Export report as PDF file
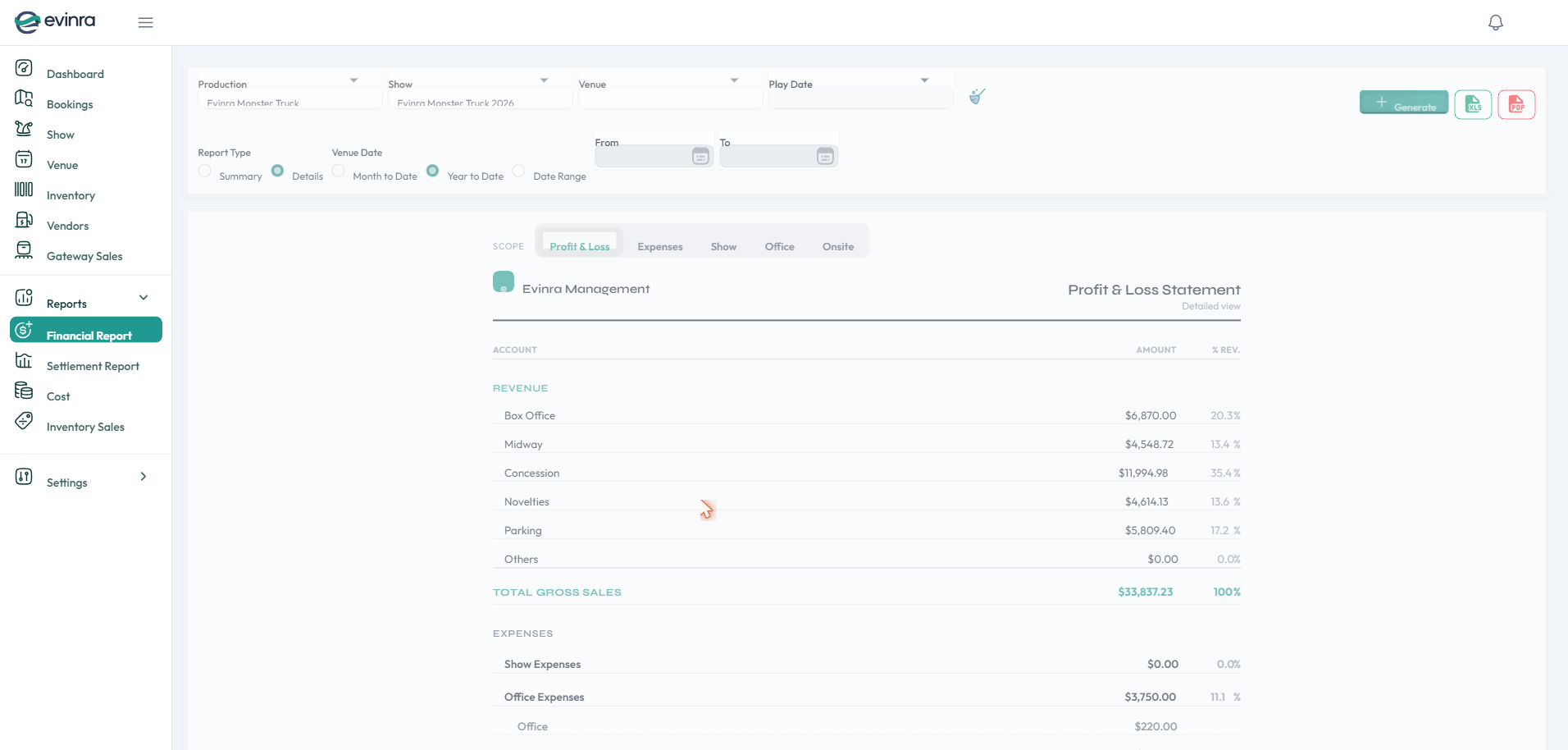The height and width of the screenshot is (750, 1568). [1516, 104]
